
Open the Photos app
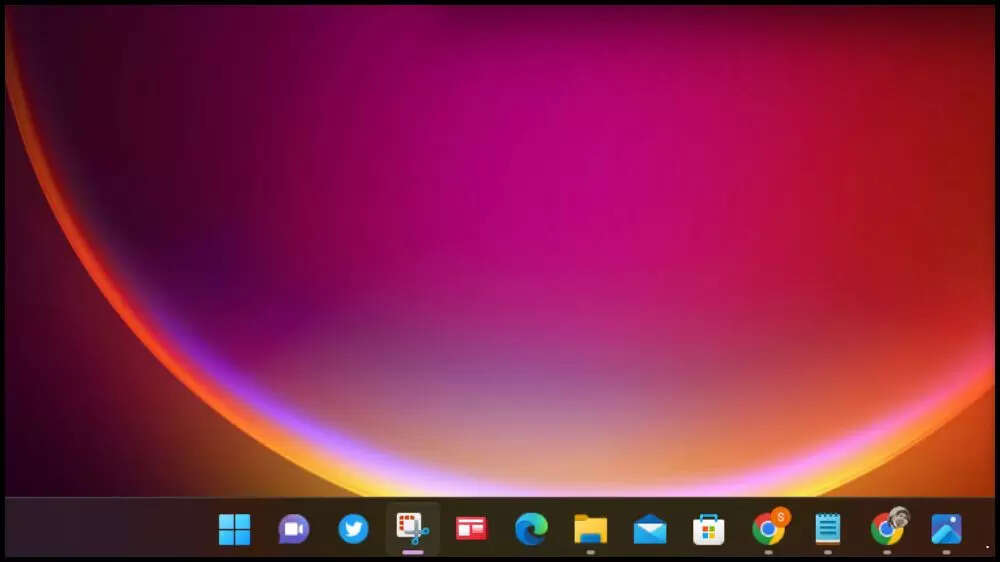click(946, 529)
